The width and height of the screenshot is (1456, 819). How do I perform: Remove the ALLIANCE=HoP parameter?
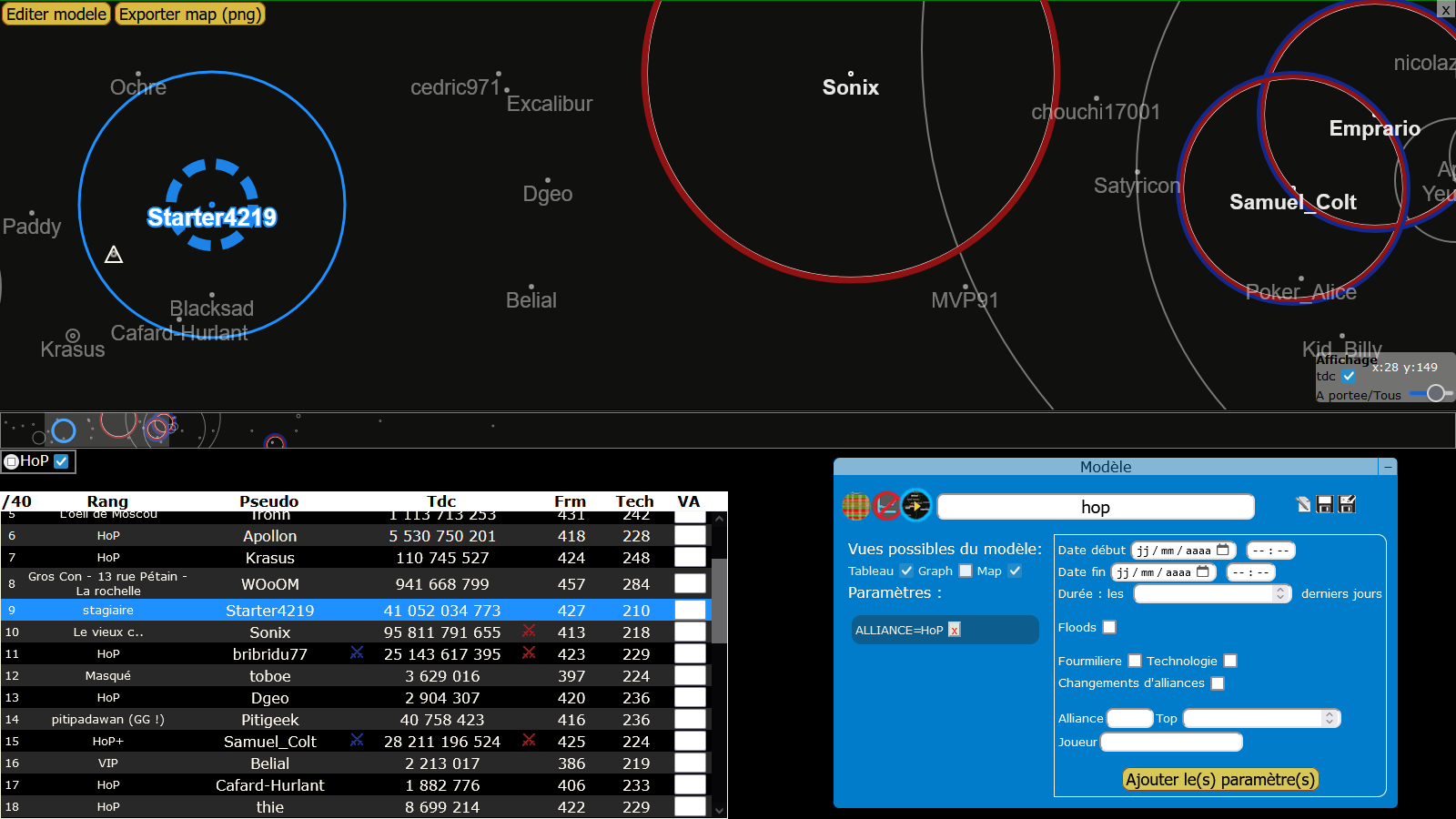pyautogui.click(x=954, y=630)
